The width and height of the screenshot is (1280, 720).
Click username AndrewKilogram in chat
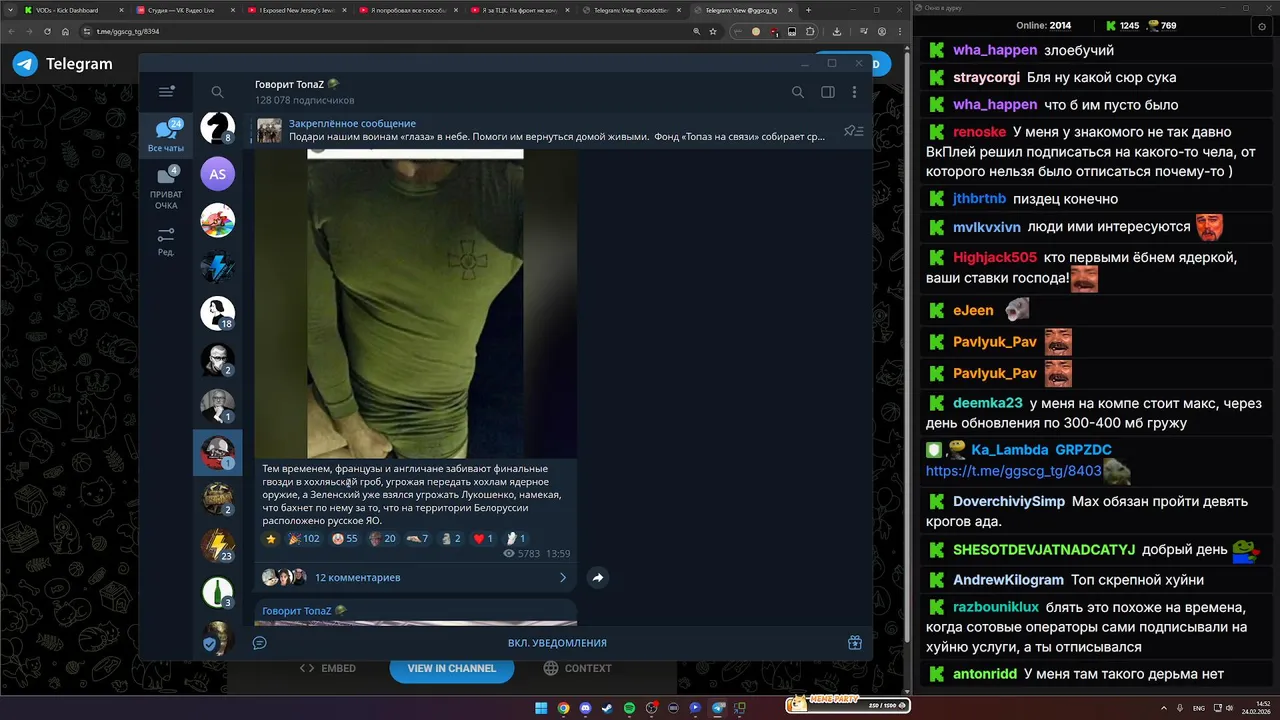(x=1008, y=580)
